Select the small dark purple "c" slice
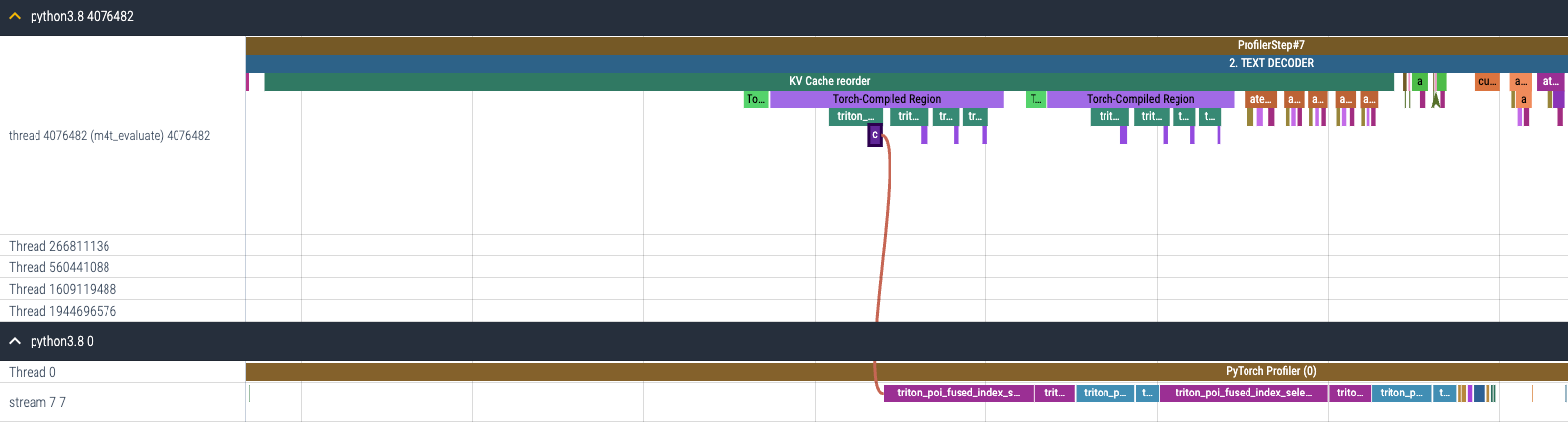The image size is (1568, 431). click(x=874, y=135)
